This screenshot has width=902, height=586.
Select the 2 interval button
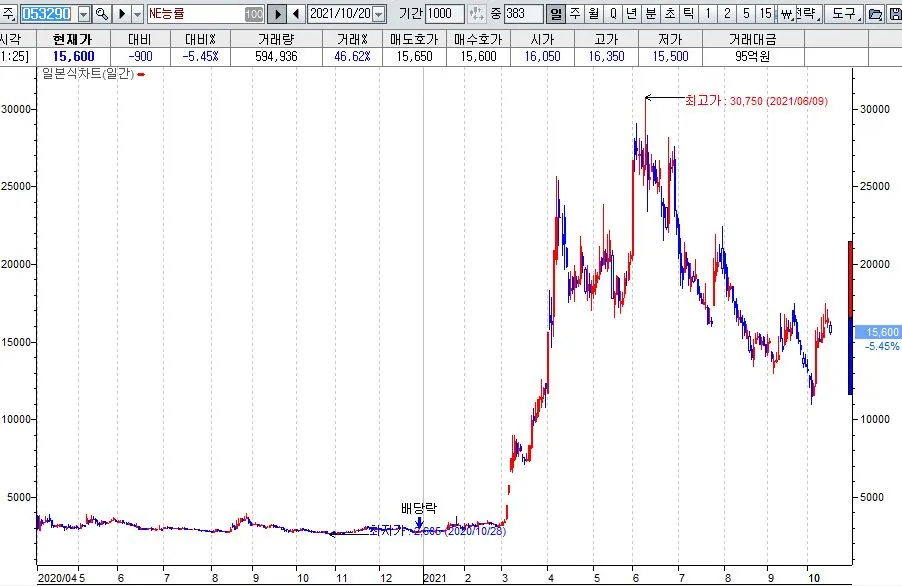click(727, 13)
